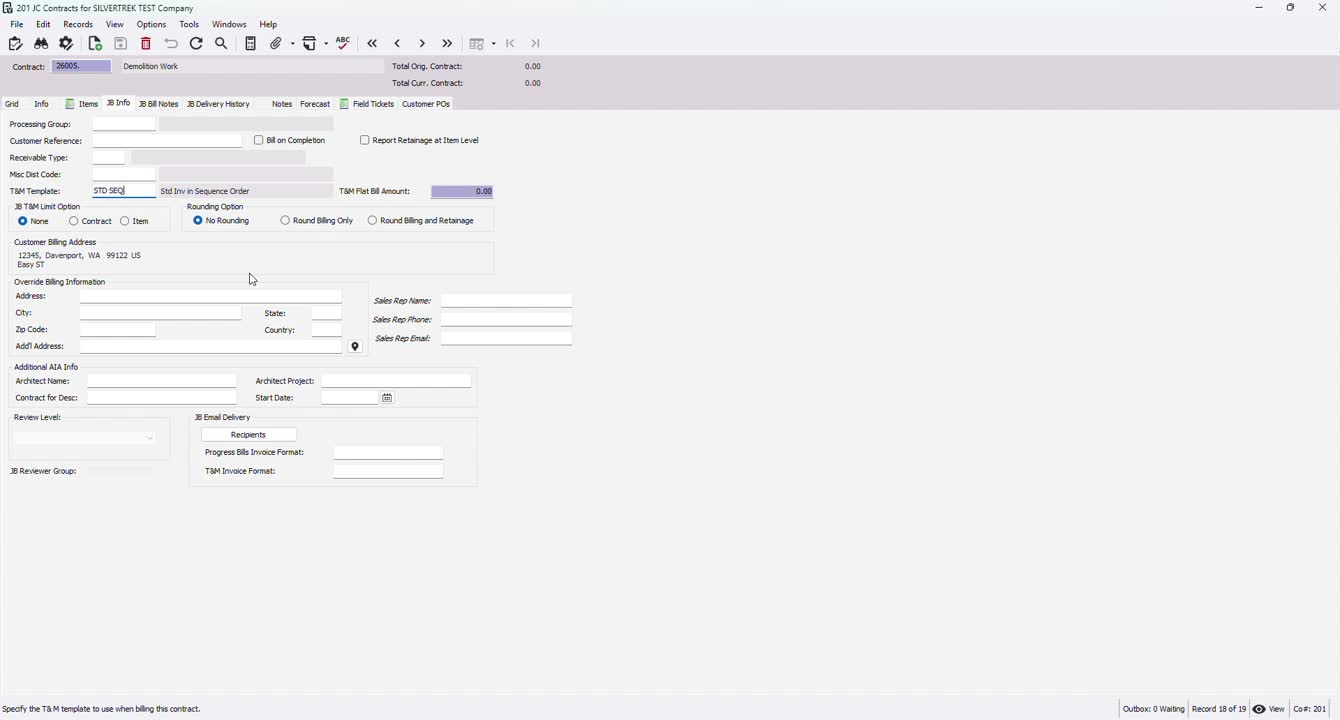Open the calculator icon
Viewport: 1340px width, 720px height.
[x=250, y=44]
